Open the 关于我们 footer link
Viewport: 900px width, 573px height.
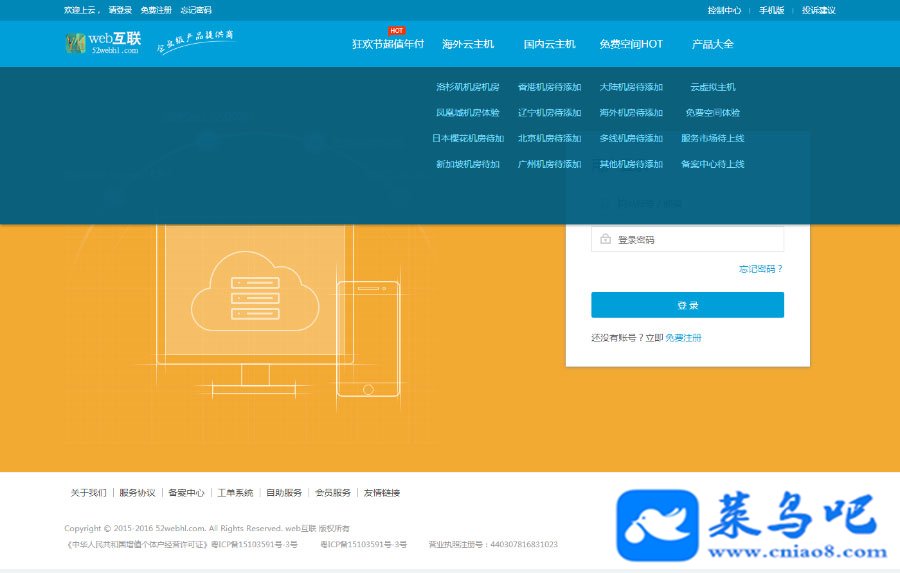pos(88,493)
